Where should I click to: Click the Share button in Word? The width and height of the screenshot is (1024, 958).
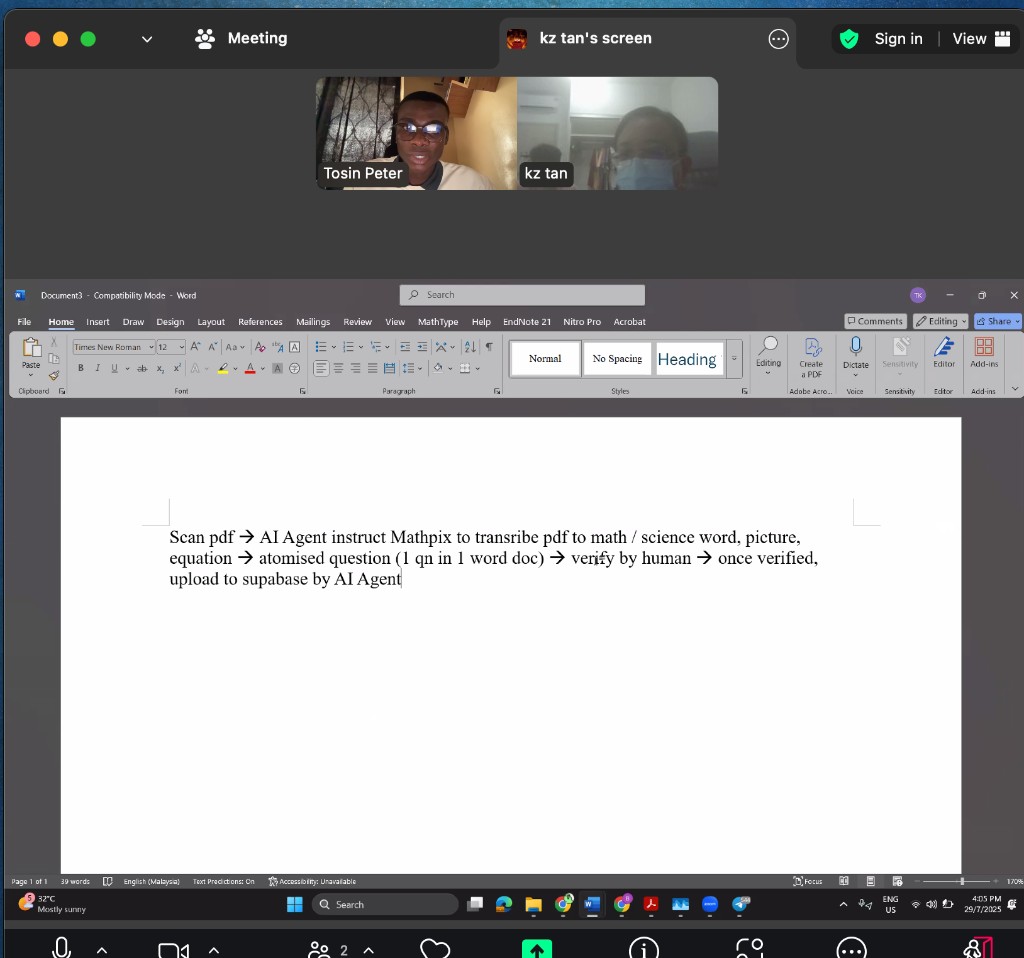tap(998, 321)
